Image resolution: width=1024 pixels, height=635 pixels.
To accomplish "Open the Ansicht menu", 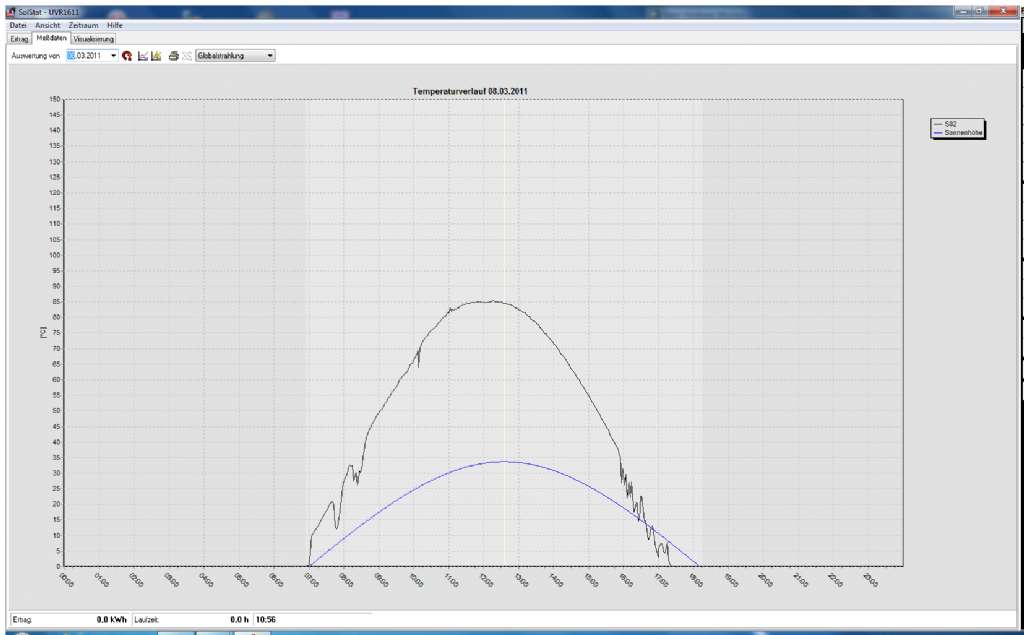I will tap(47, 24).
